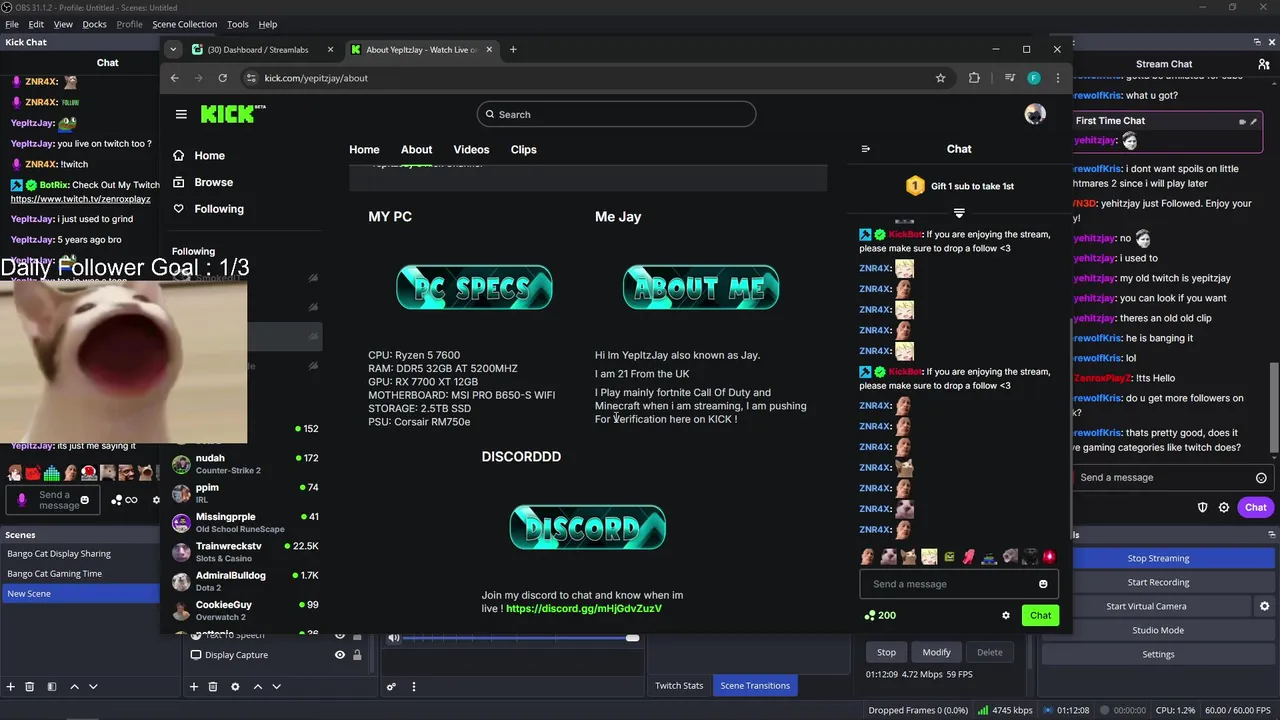The width and height of the screenshot is (1280, 720).
Task: Open the OBS Tools menu
Action: (238, 24)
